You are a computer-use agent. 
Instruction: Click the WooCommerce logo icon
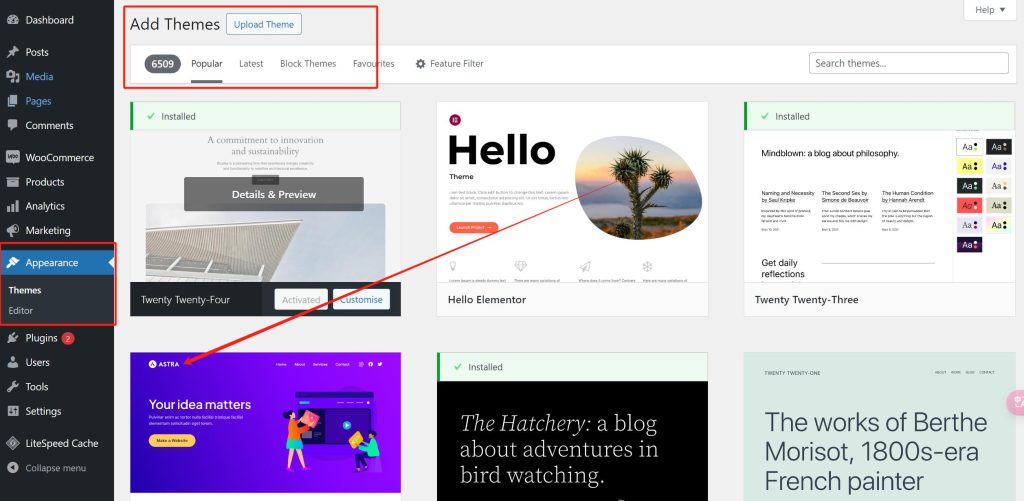[12, 157]
